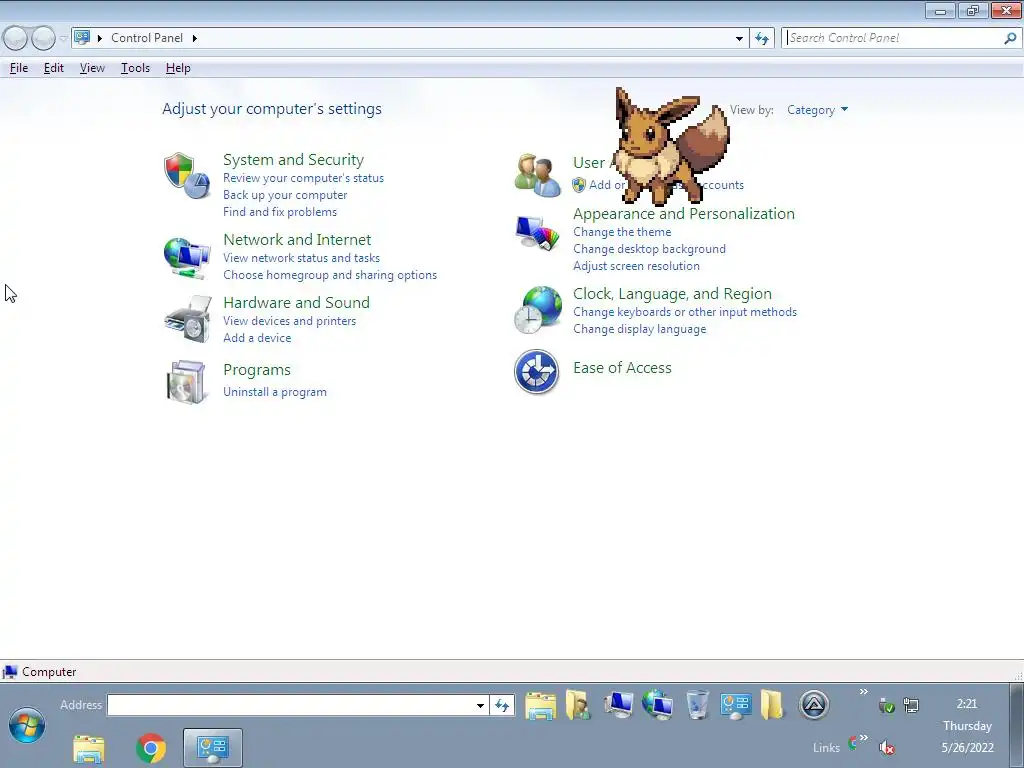Click the round triangle-logo toolbar icon
This screenshot has height=768, width=1024.
coord(814,705)
